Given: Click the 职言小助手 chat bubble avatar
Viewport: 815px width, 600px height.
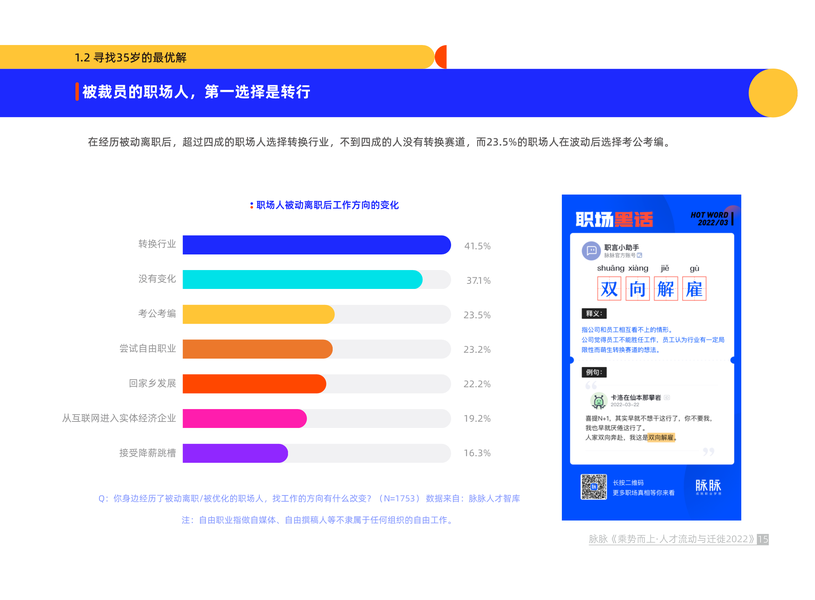Looking at the screenshot, I should (x=591, y=251).
